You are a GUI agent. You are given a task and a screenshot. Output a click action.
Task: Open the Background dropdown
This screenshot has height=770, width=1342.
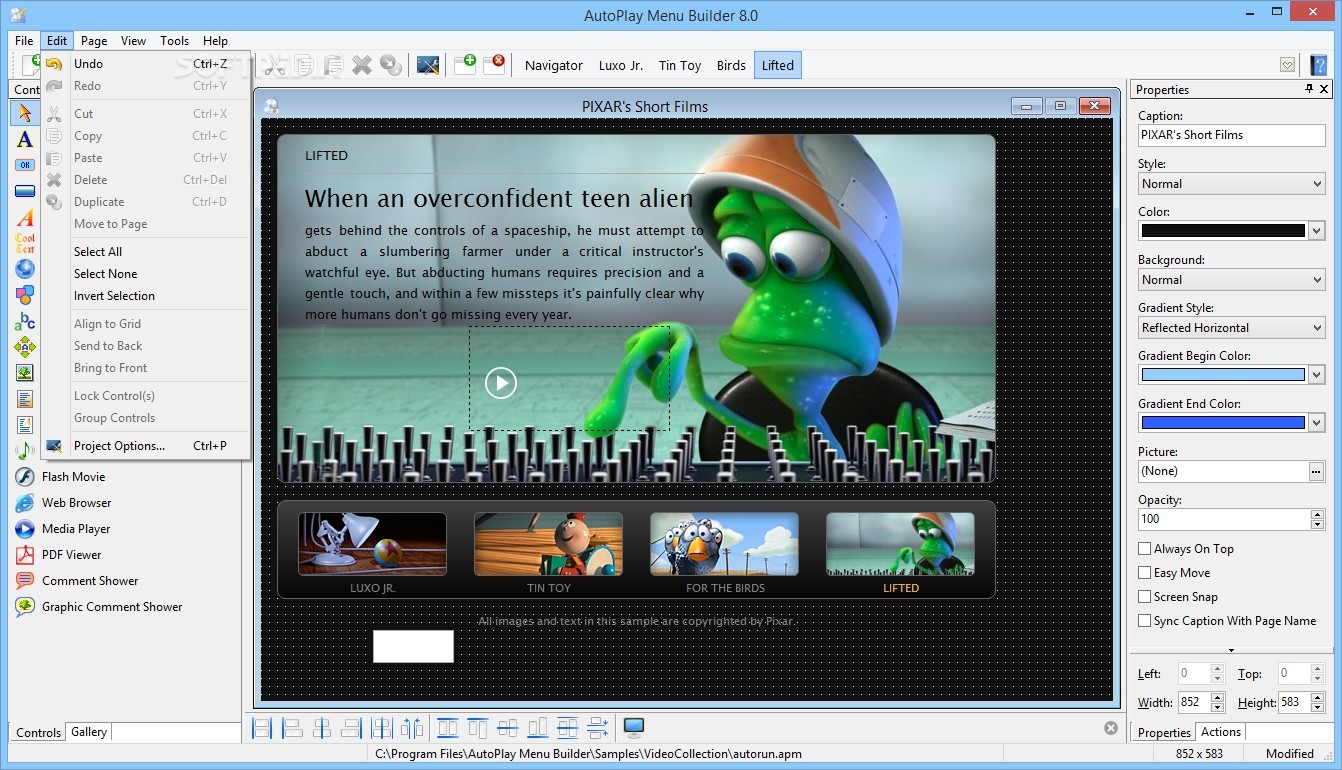coord(1232,280)
